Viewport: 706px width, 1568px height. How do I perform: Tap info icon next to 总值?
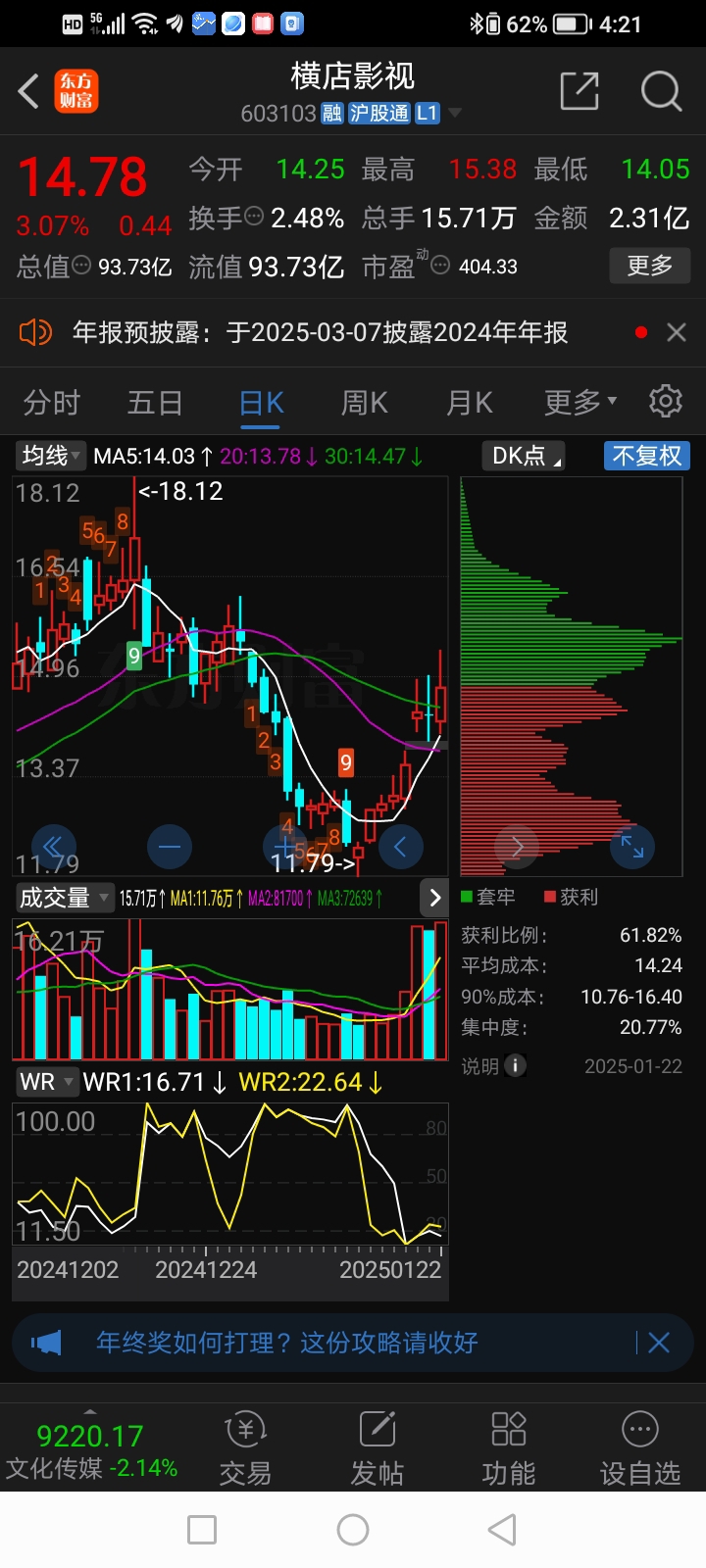click(82, 266)
